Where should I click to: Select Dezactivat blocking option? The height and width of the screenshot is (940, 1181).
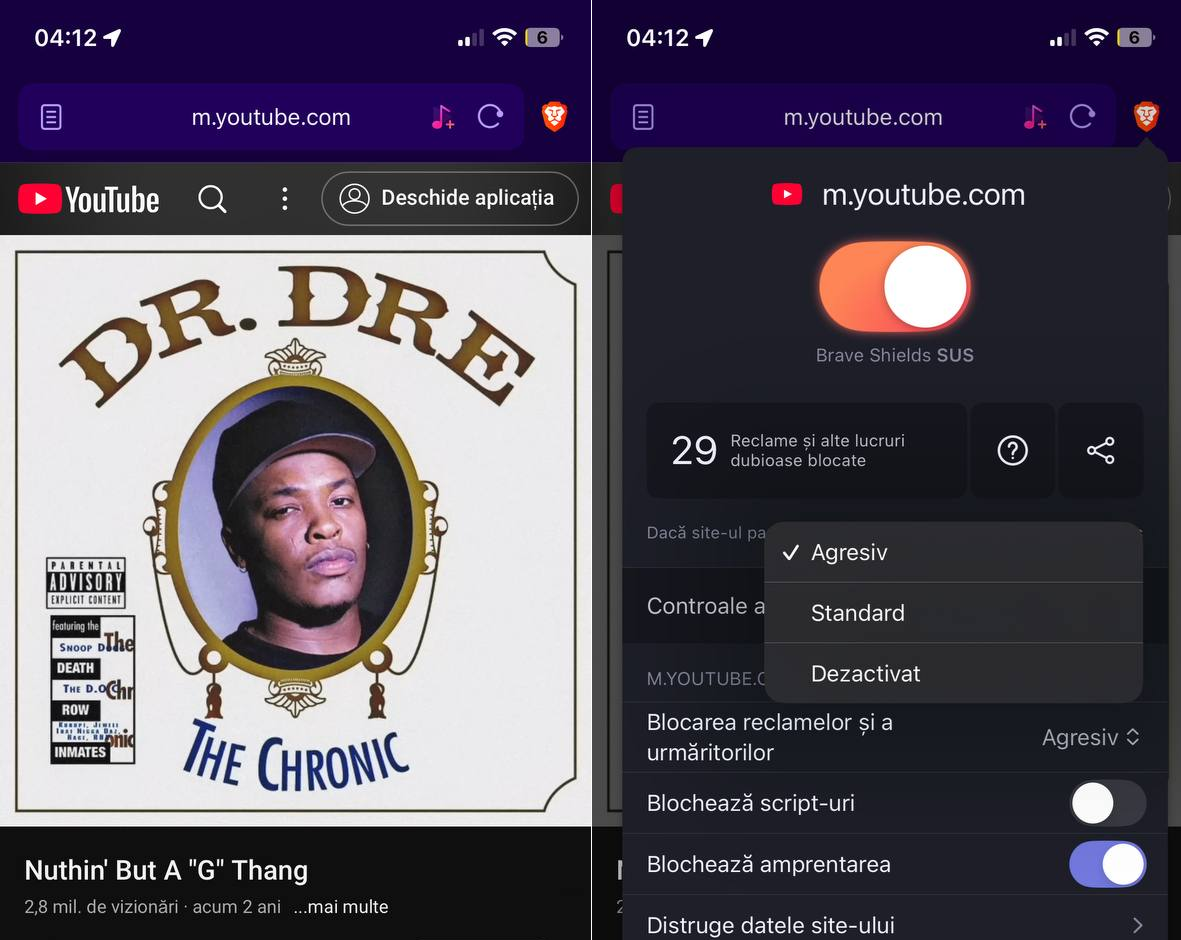(954, 673)
